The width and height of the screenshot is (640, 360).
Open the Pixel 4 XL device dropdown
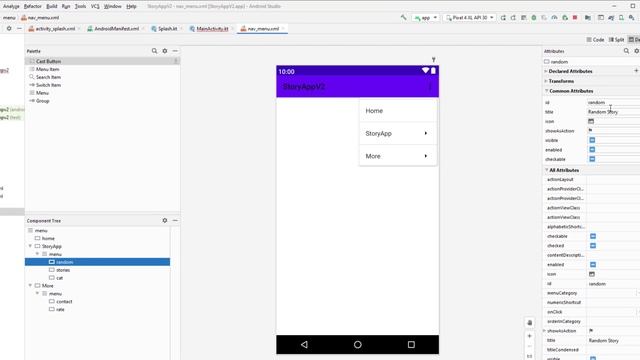[x=469, y=18]
